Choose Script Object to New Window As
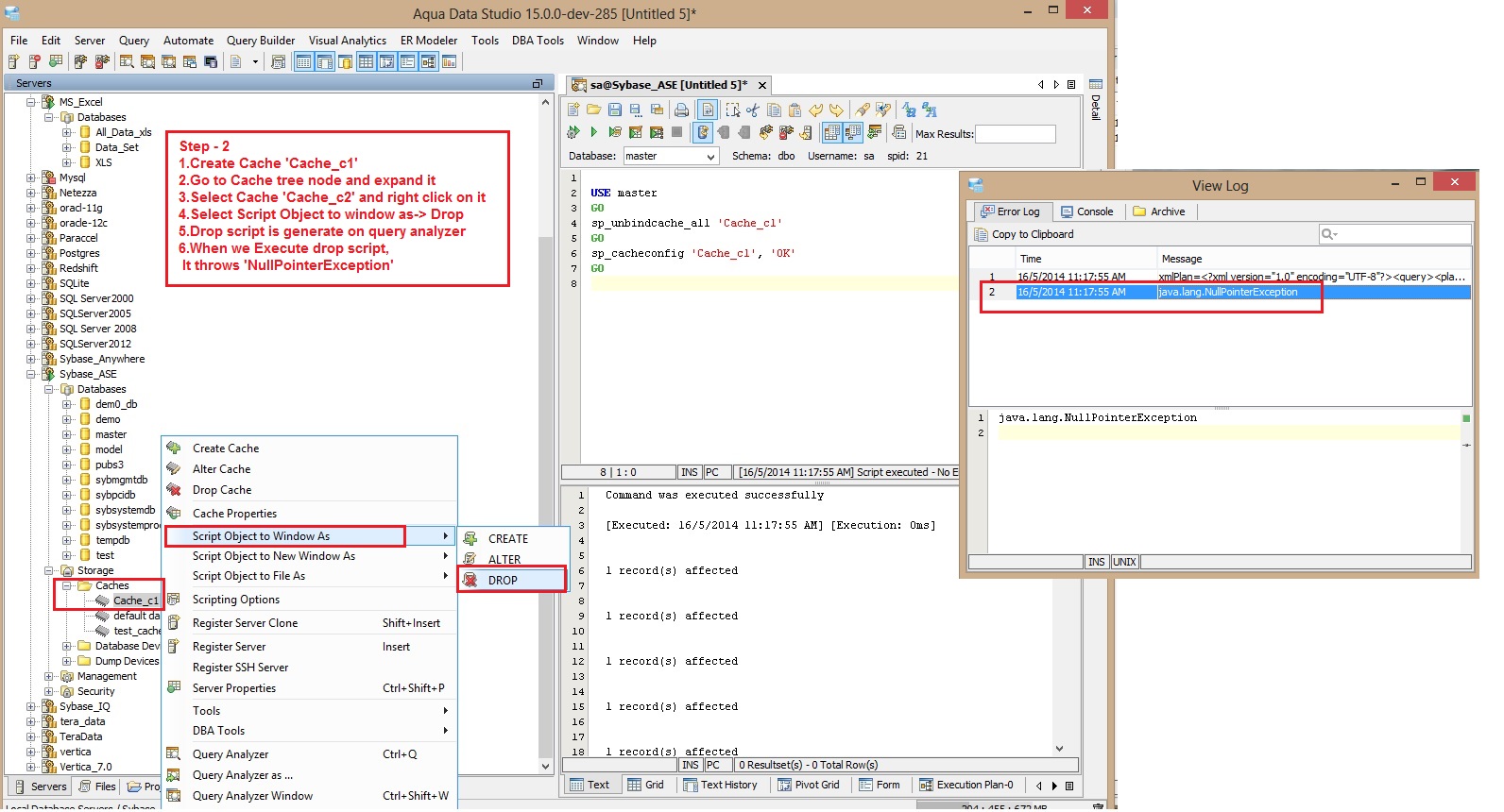1504x812 pixels. (274, 556)
